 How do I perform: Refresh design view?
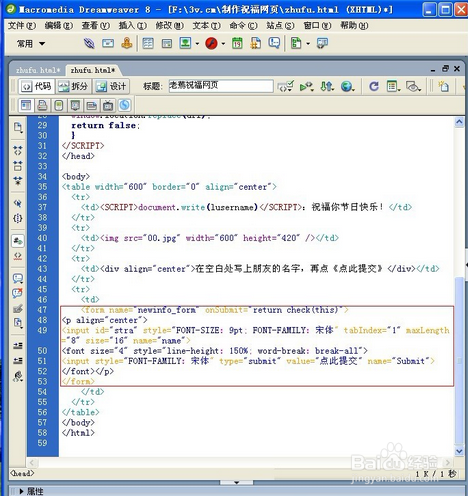374,87
